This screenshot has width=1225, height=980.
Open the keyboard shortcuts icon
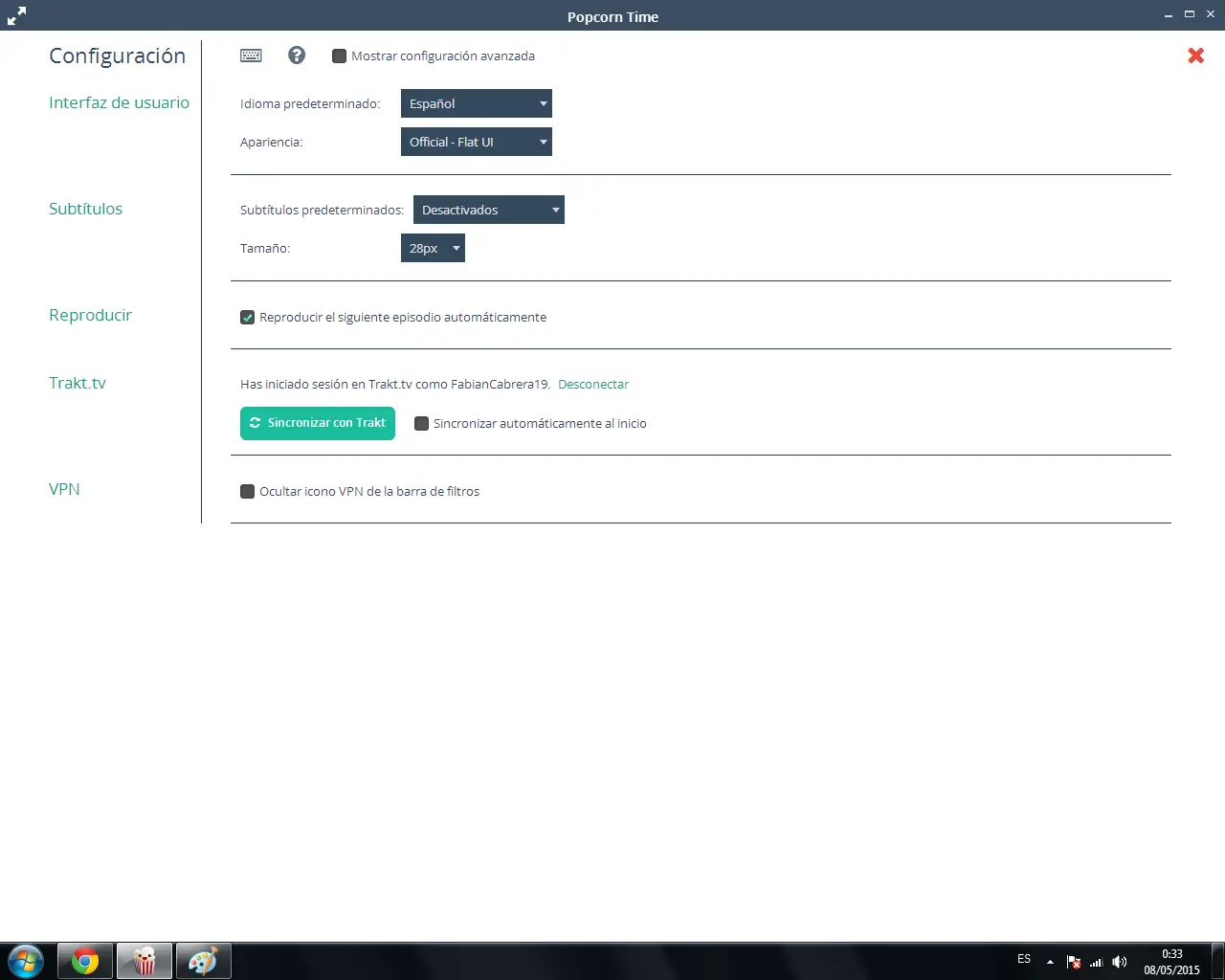pos(251,56)
